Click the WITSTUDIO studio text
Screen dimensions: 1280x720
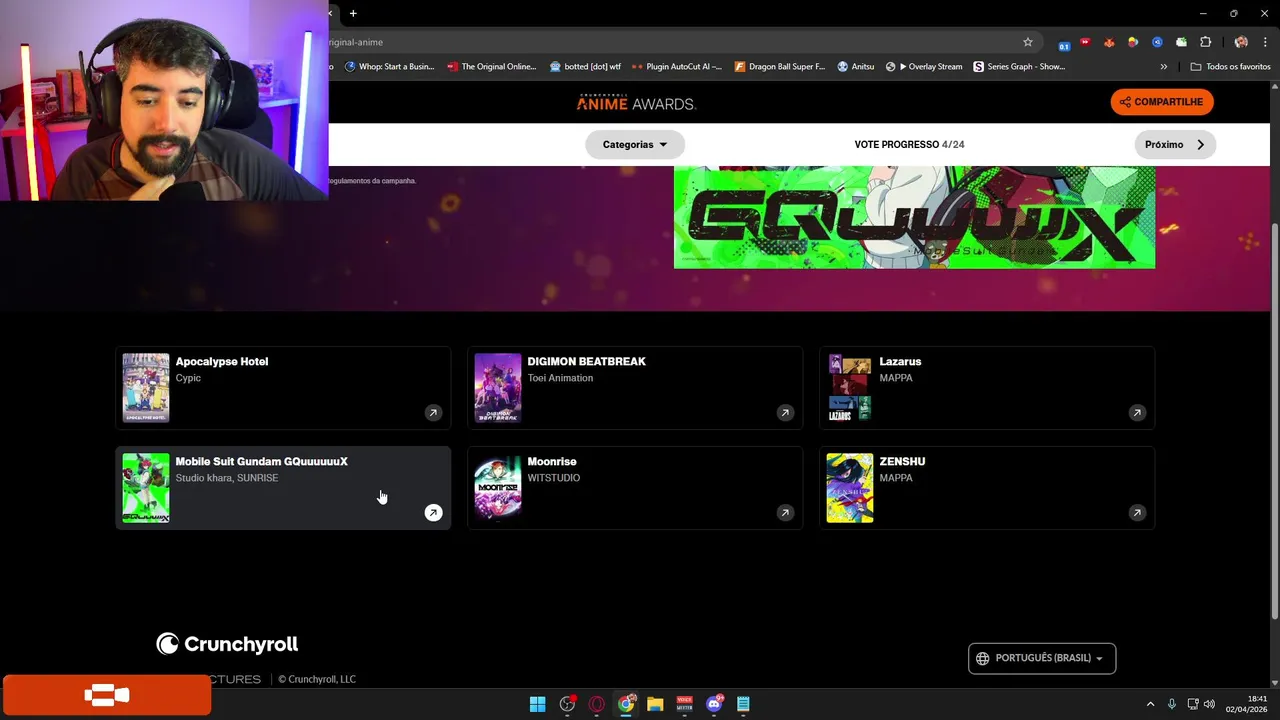(554, 478)
